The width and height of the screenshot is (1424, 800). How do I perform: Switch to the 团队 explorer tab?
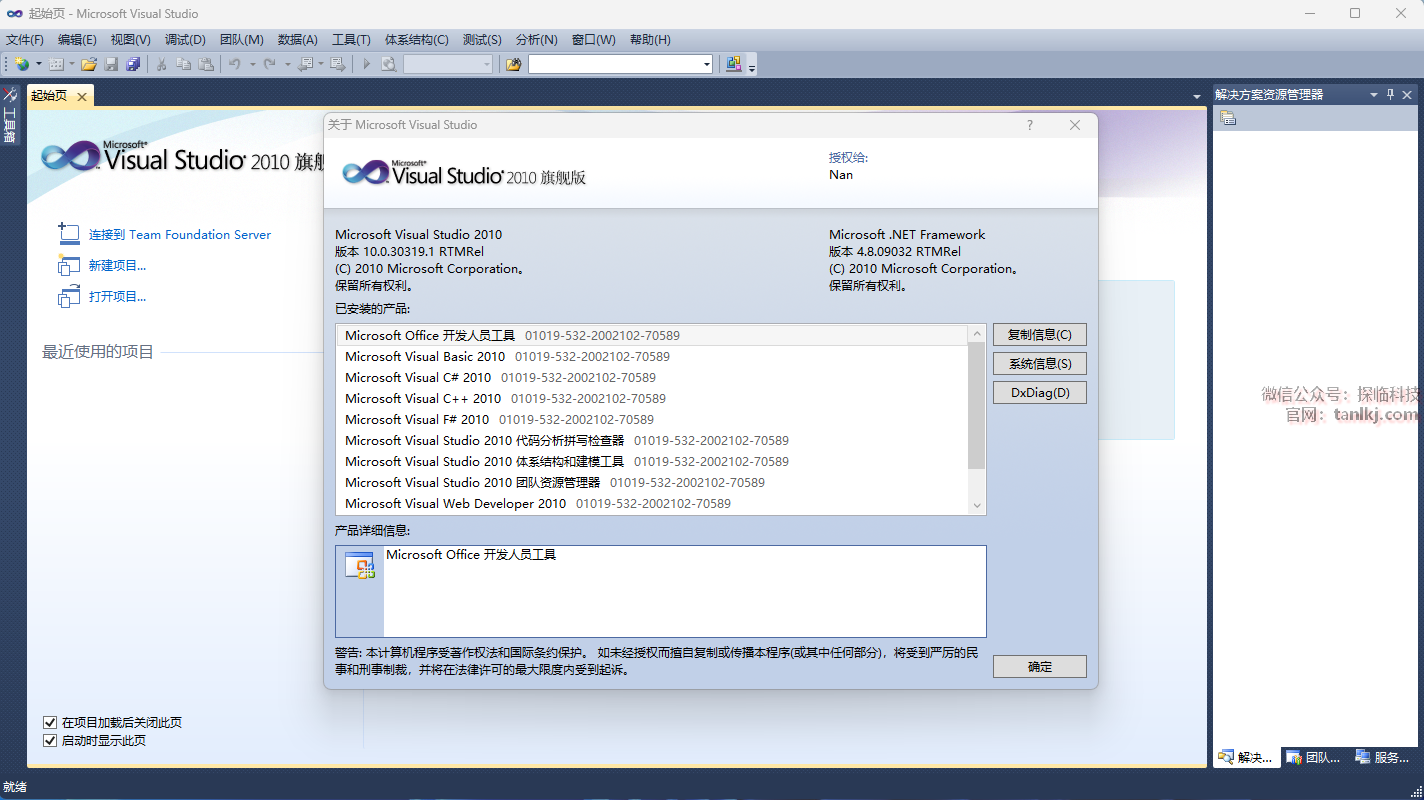click(1313, 757)
